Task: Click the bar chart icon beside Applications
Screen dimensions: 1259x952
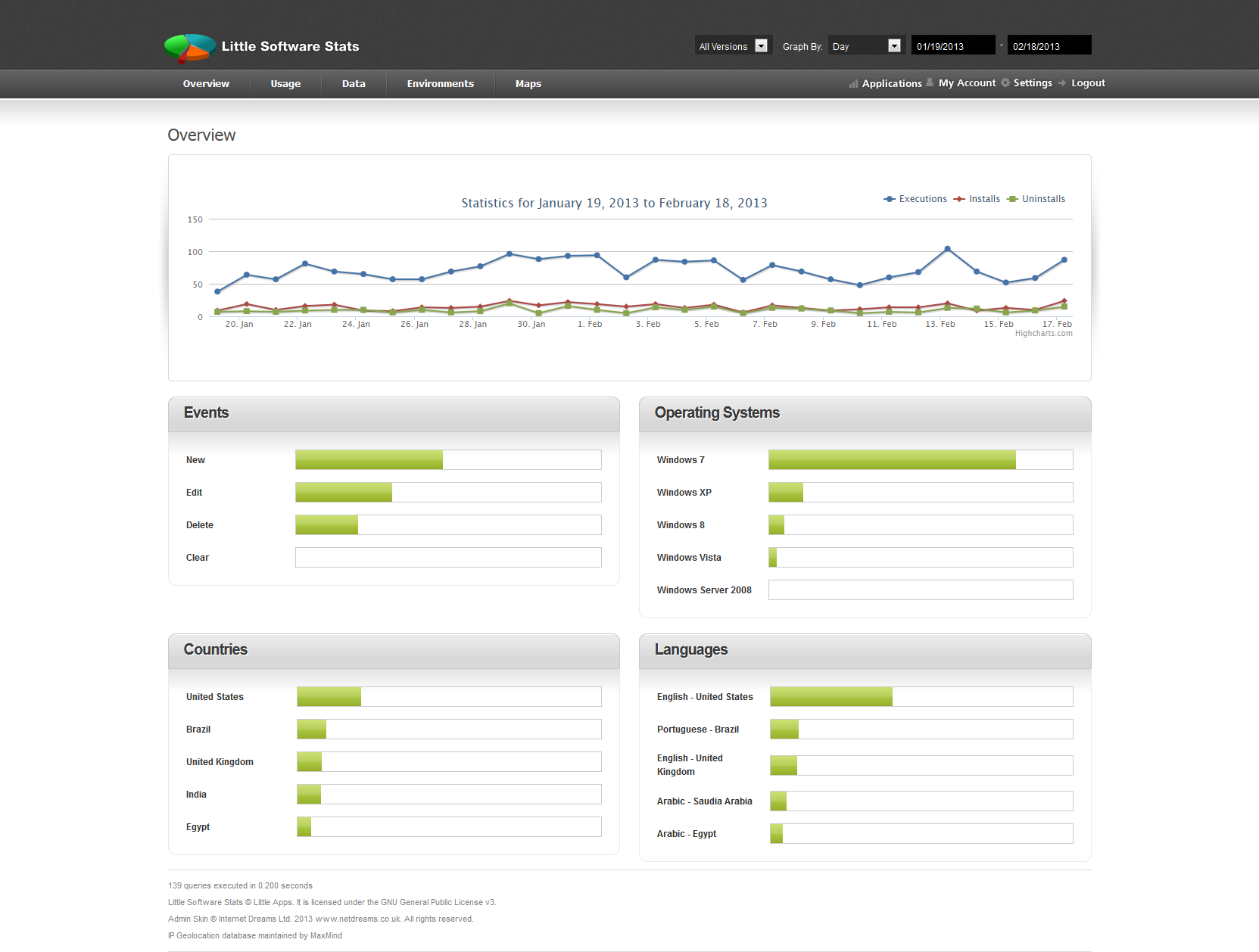Action: click(x=853, y=83)
